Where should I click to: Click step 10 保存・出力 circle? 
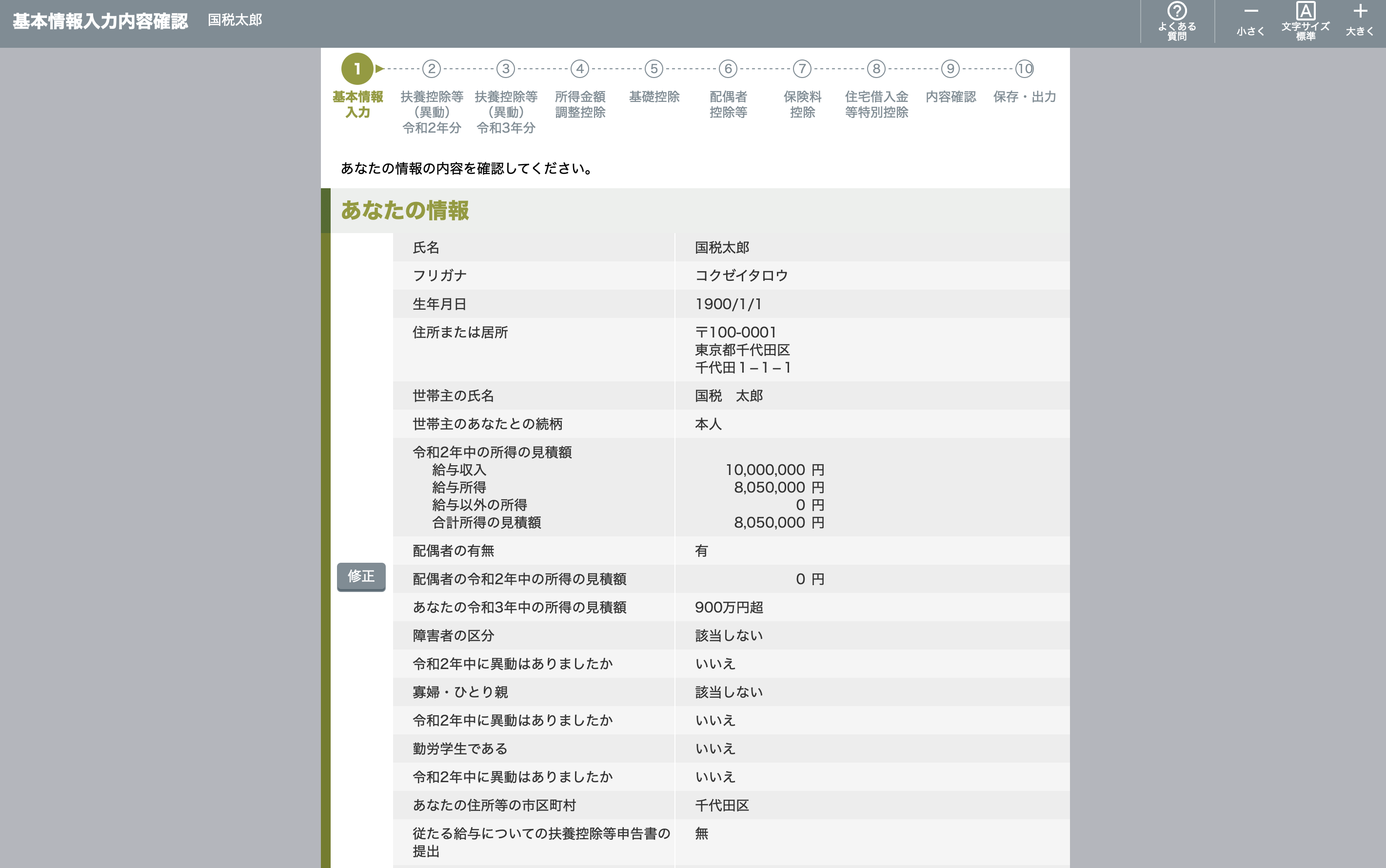pos(1024,69)
